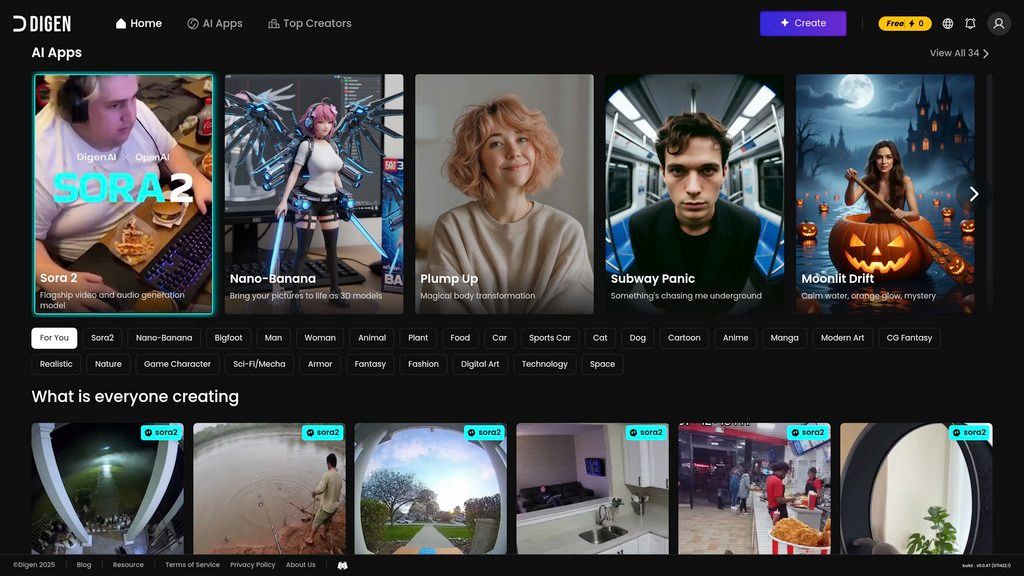Image resolution: width=1024 pixels, height=576 pixels.
Task: Go to Home tab
Action: pos(138,24)
